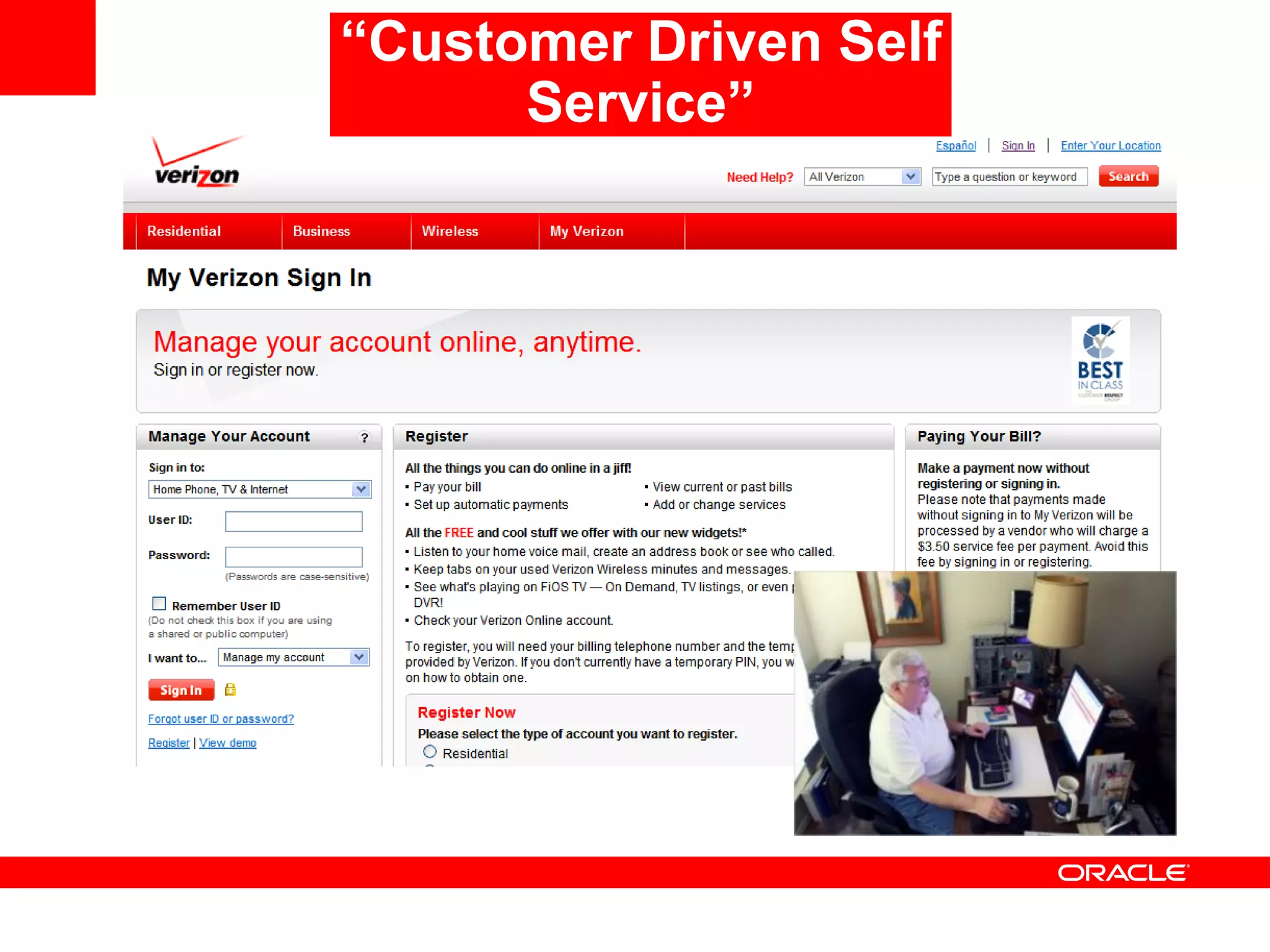Click the 'Pay your bill' bullet

(447, 487)
